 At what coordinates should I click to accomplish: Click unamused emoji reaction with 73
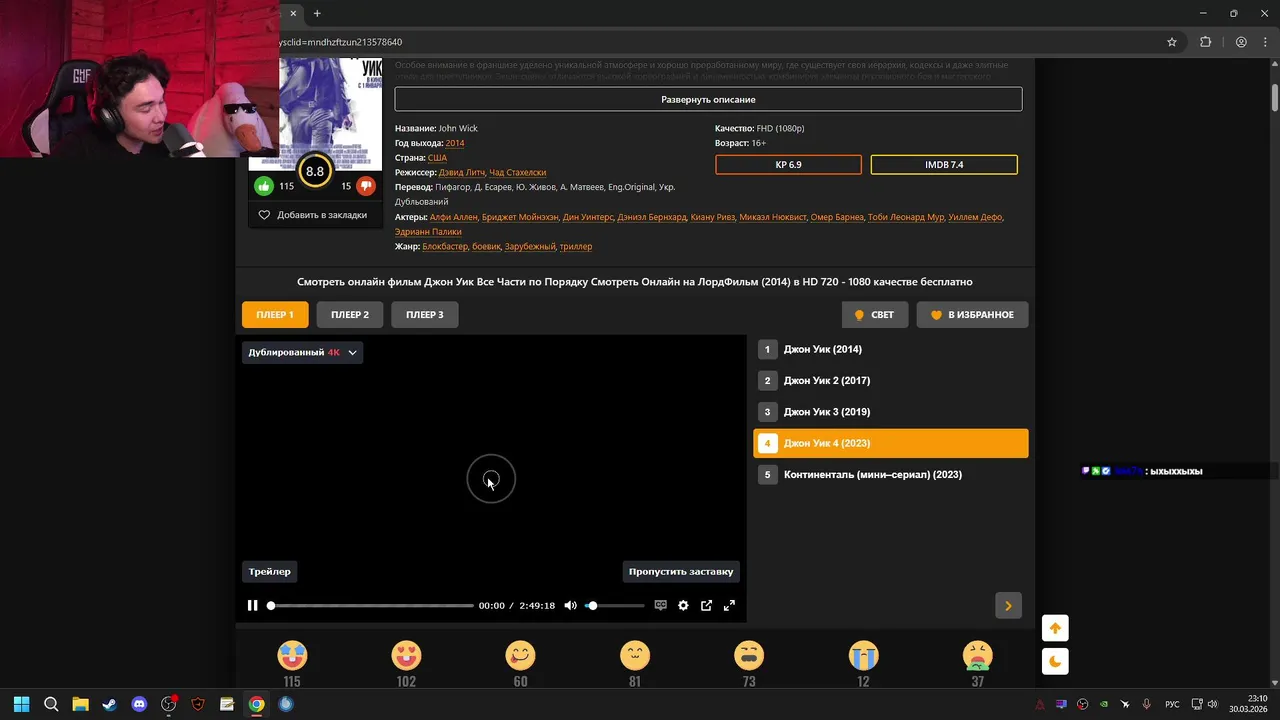(x=749, y=655)
